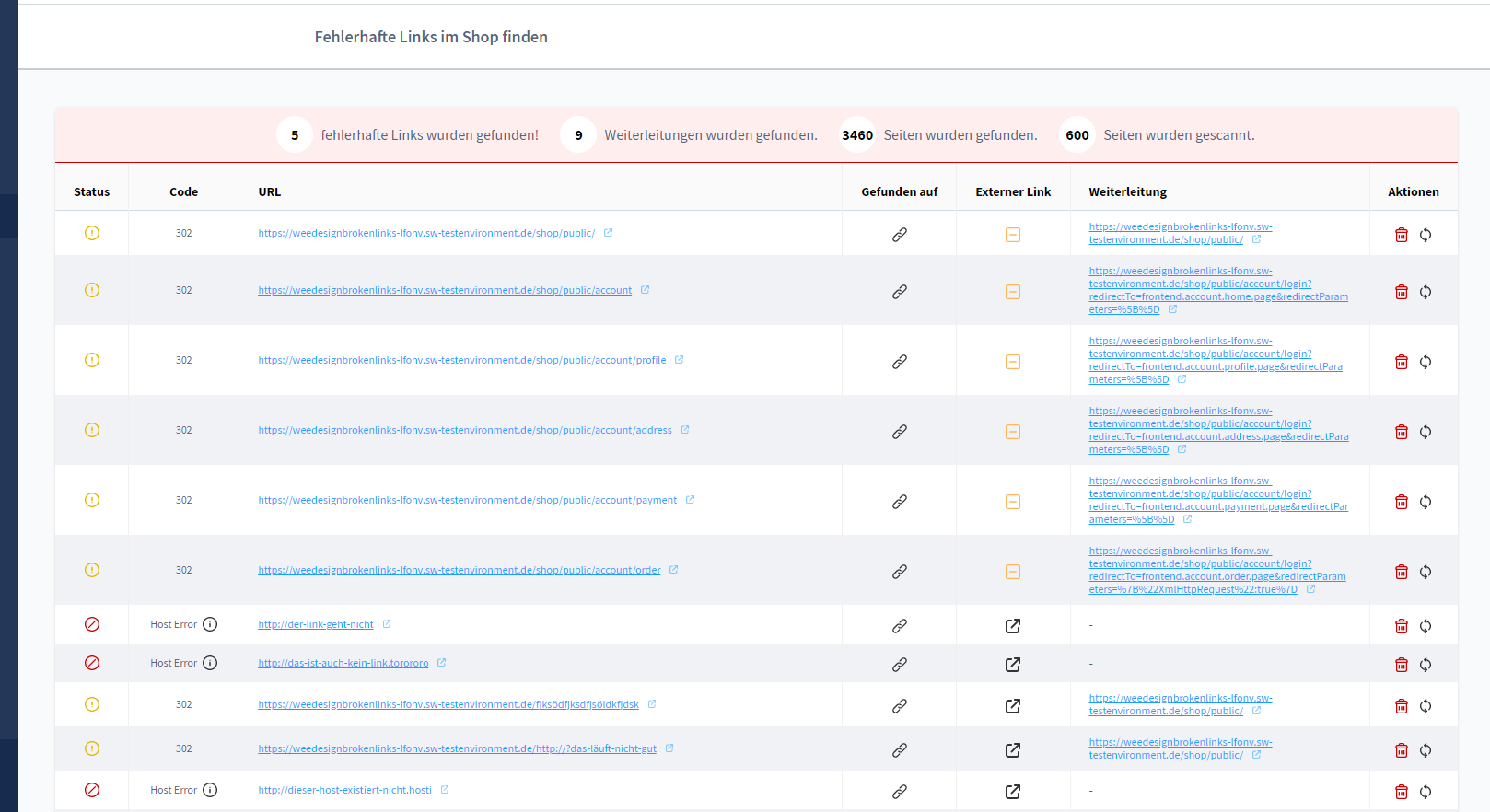
Task: Delete the der-link-geht-nicht entry
Action: coord(1402,626)
